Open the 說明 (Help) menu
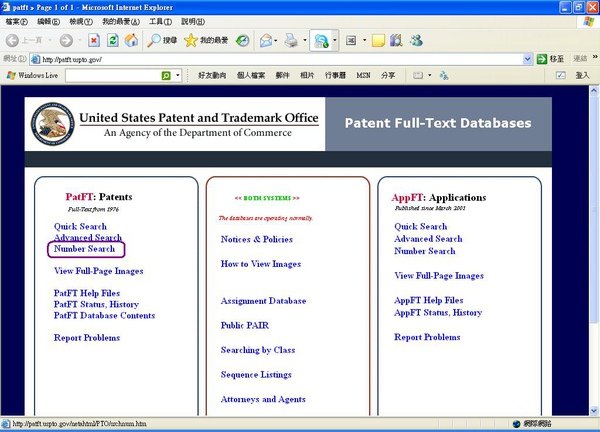Screen dimensions: 600x432 (x=192, y=21)
